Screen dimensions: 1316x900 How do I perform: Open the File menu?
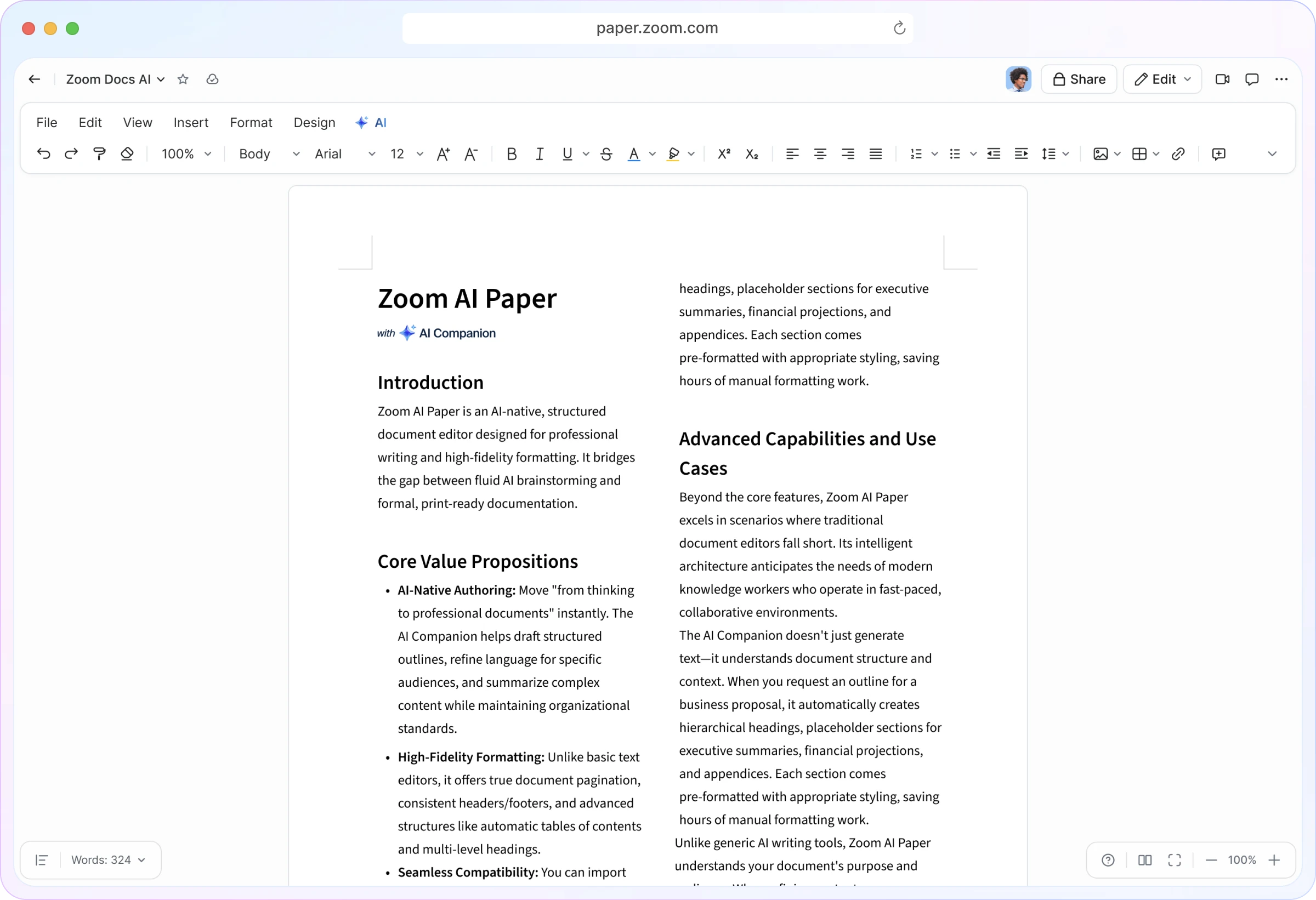[x=47, y=122]
